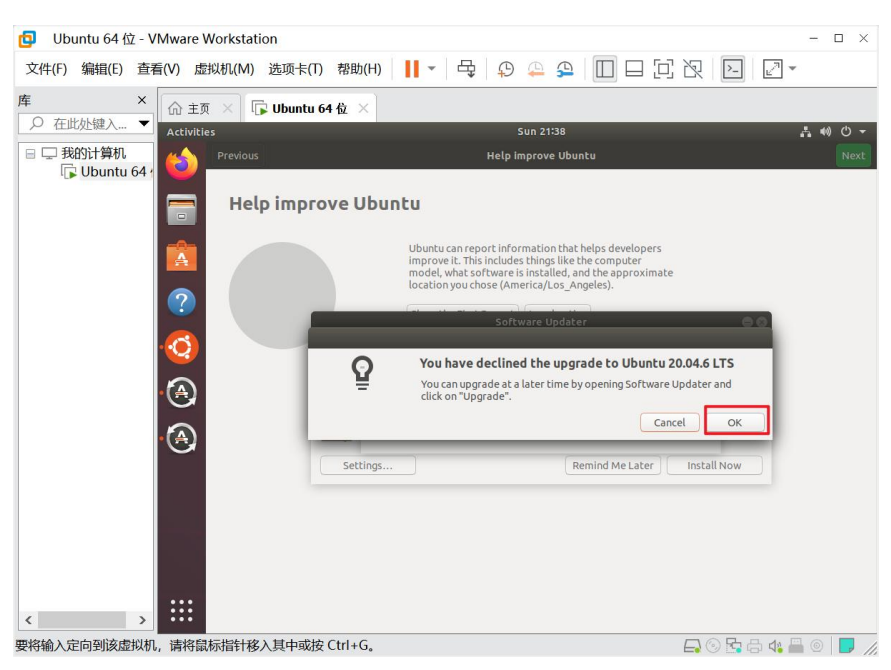Take a snapshot of the virtual machine
Screen dimensions: 891x670
tap(506, 69)
